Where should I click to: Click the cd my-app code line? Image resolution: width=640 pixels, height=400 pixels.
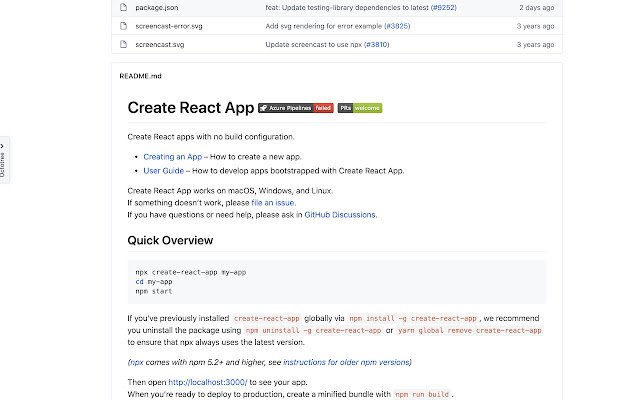point(154,282)
